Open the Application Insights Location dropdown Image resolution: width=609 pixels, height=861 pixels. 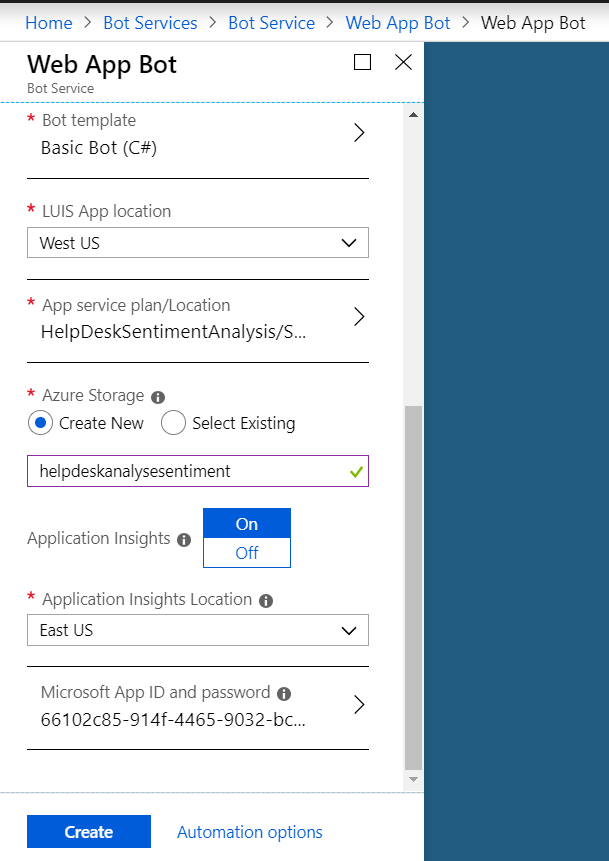click(198, 631)
